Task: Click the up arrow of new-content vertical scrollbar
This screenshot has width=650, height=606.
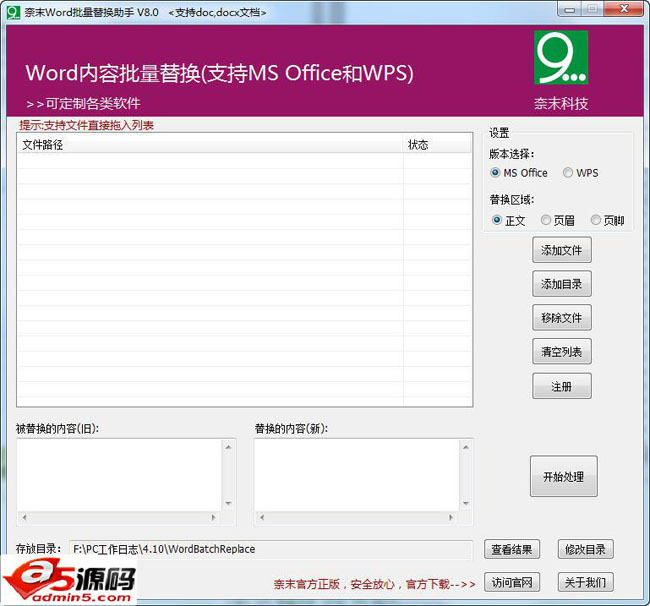Action: click(x=466, y=447)
